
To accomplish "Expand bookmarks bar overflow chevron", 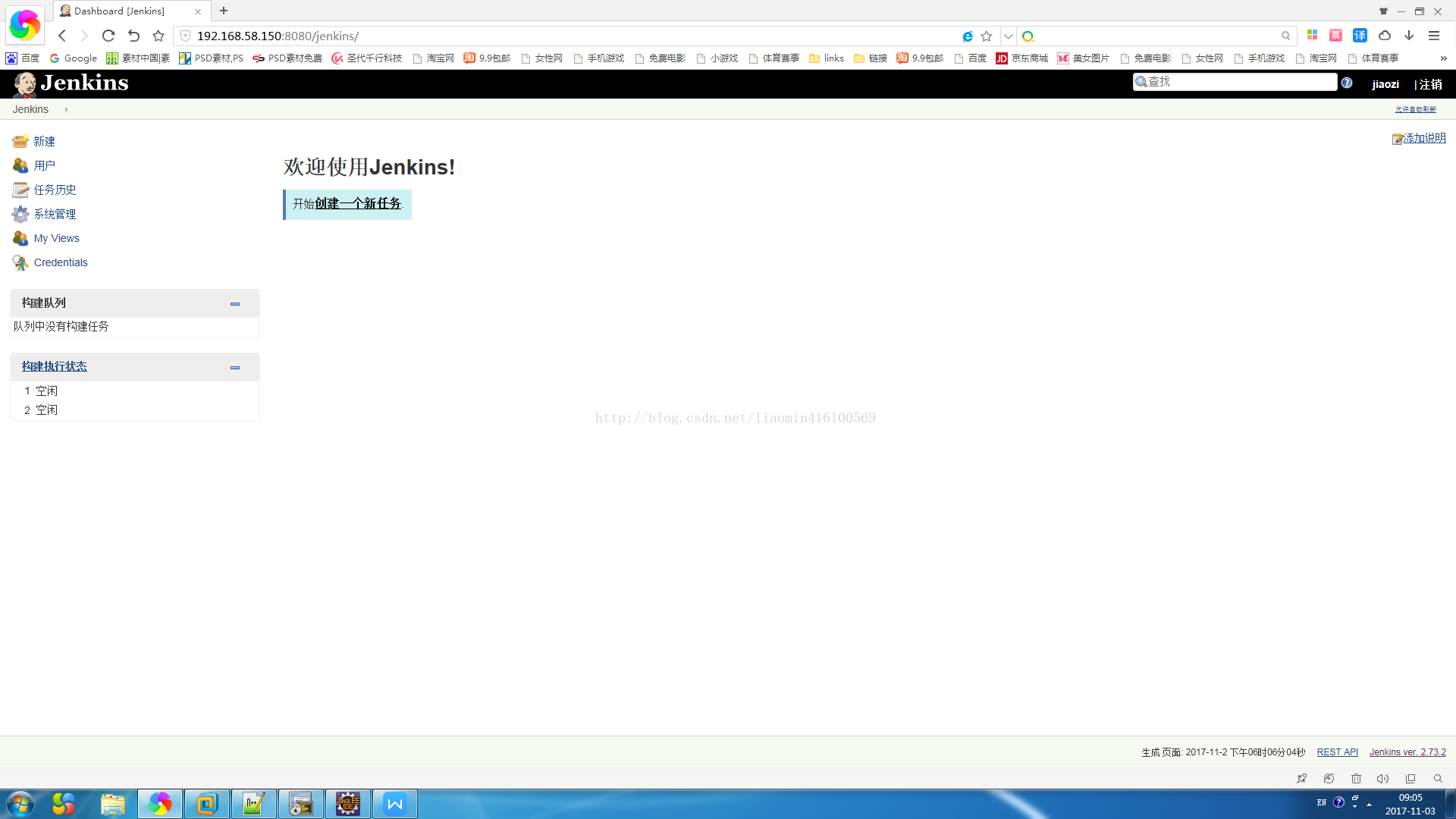I will click(x=1442, y=58).
